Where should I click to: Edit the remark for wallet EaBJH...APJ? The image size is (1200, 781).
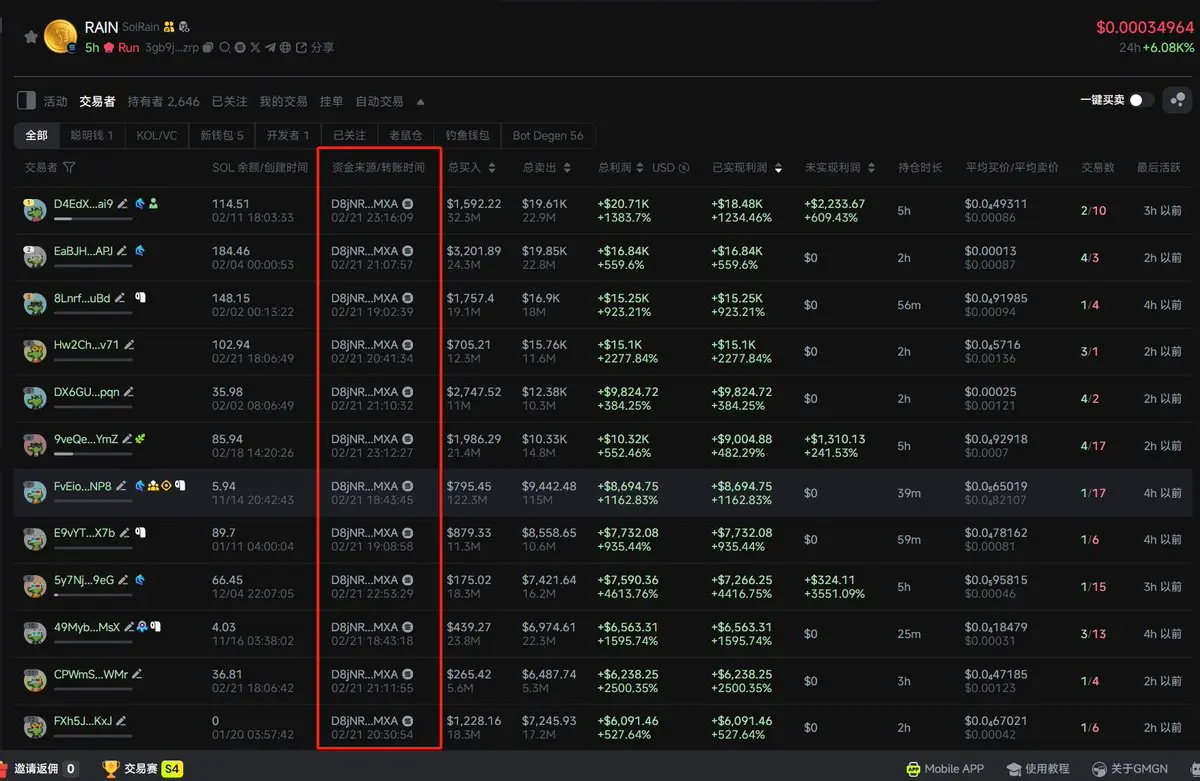123,251
